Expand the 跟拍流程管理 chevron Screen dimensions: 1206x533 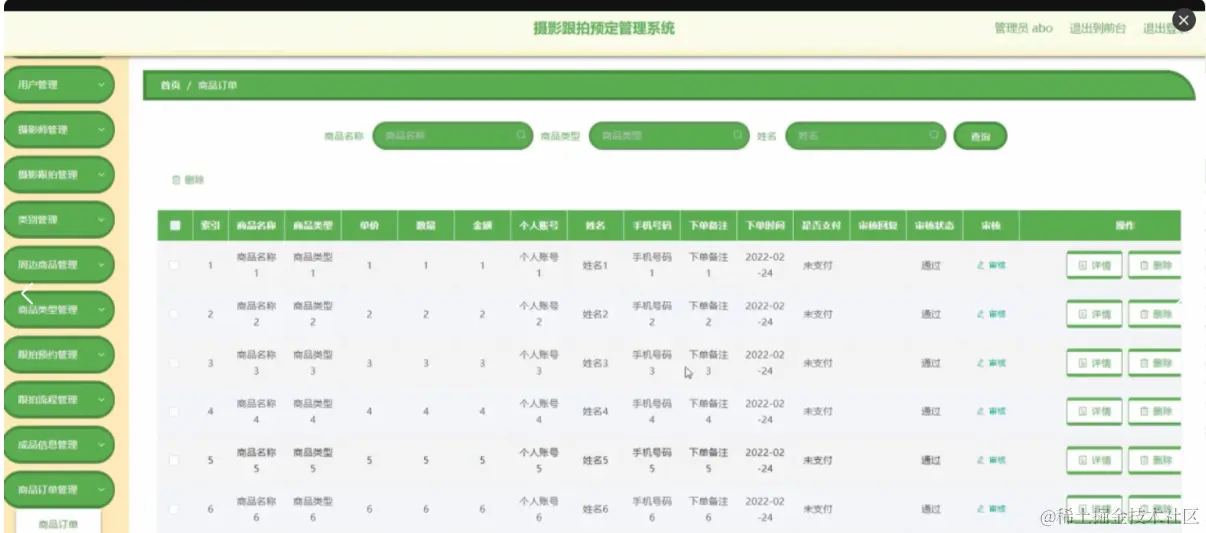click(101, 400)
